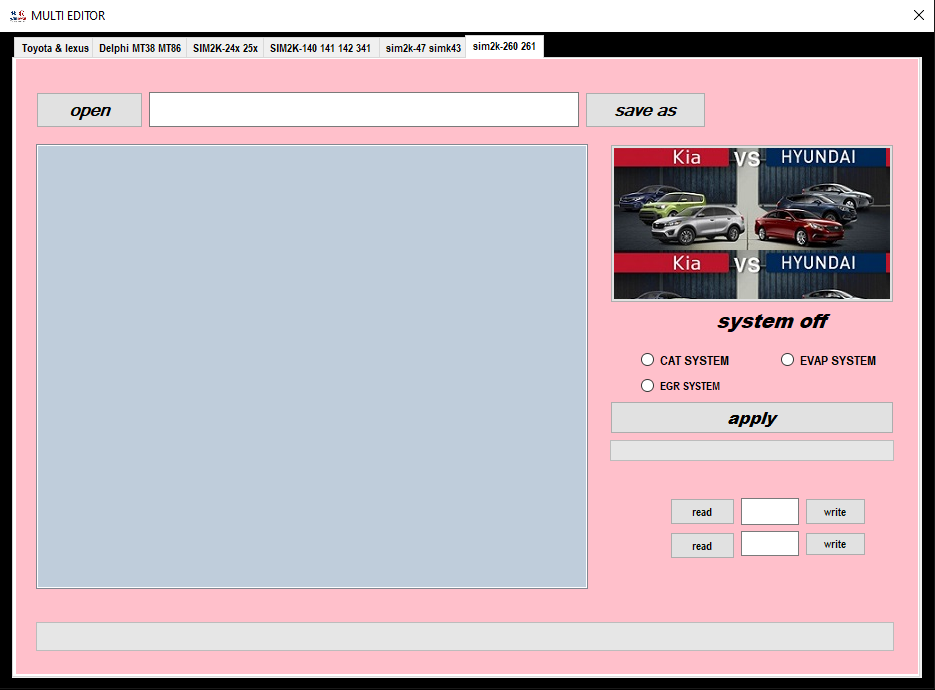935x690 pixels.
Task: Select the EGR SYSTEM radio button
Action: pyautogui.click(x=647, y=384)
